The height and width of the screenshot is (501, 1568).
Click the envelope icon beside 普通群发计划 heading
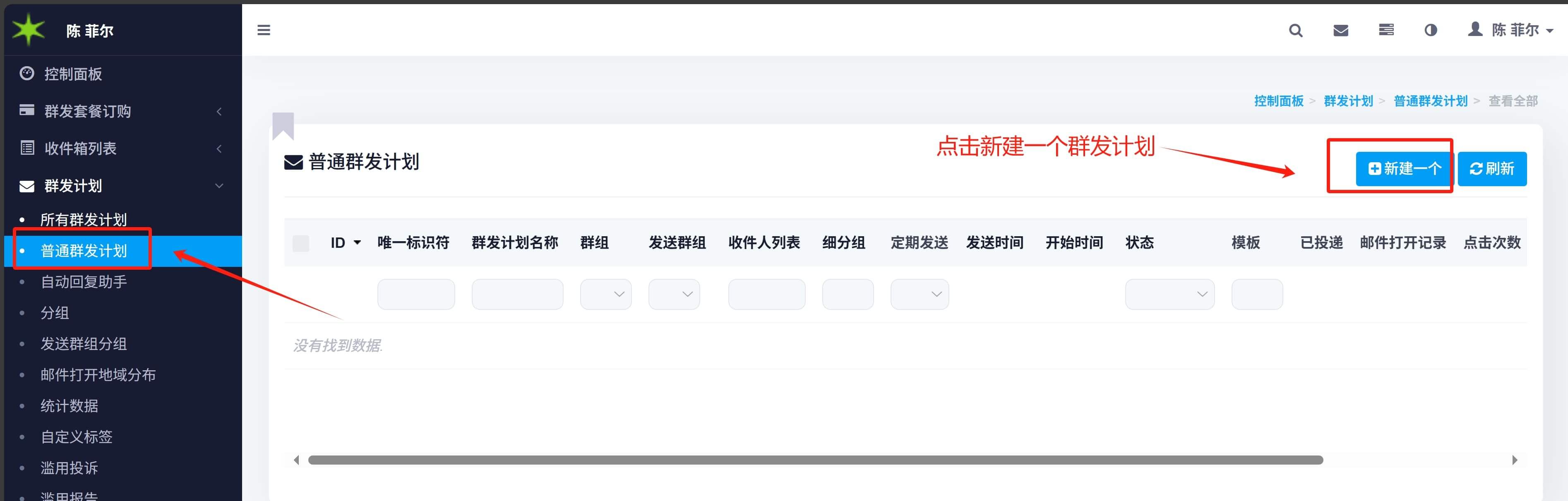click(x=293, y=162)
